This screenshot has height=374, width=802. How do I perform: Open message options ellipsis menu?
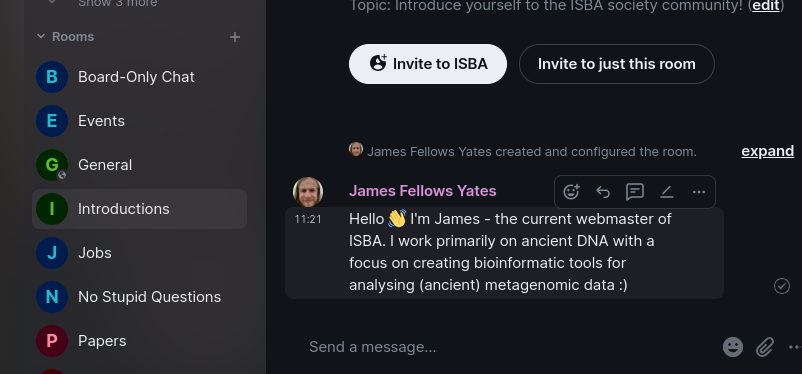[699, 192]
